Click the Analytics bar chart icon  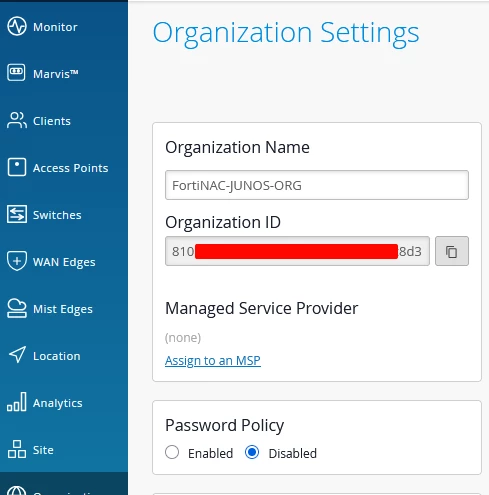click(17, 402)
